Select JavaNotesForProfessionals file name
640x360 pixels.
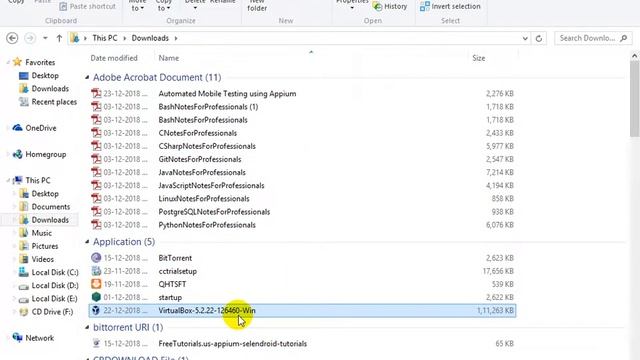point(202,172)
